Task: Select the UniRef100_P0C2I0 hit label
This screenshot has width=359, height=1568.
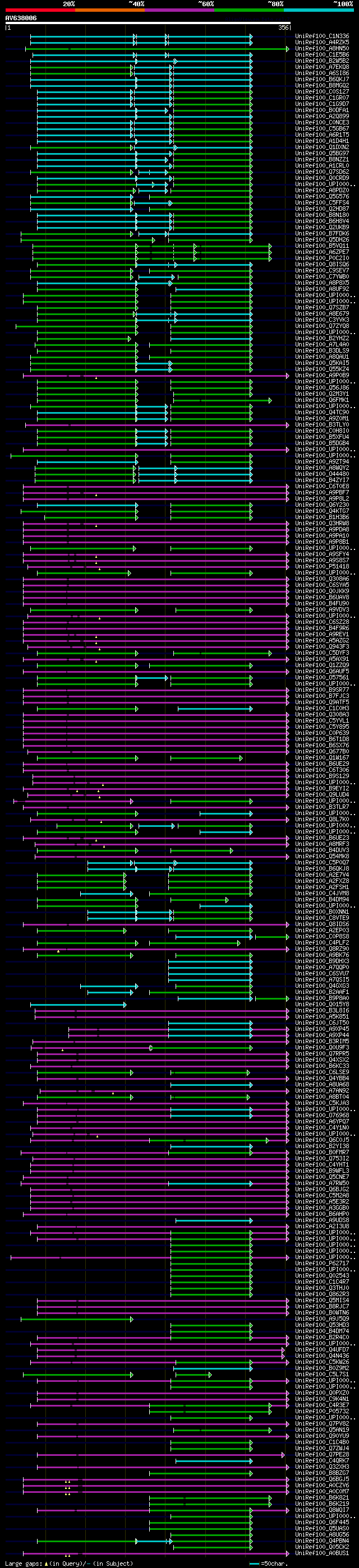Action: click(322, 258)
